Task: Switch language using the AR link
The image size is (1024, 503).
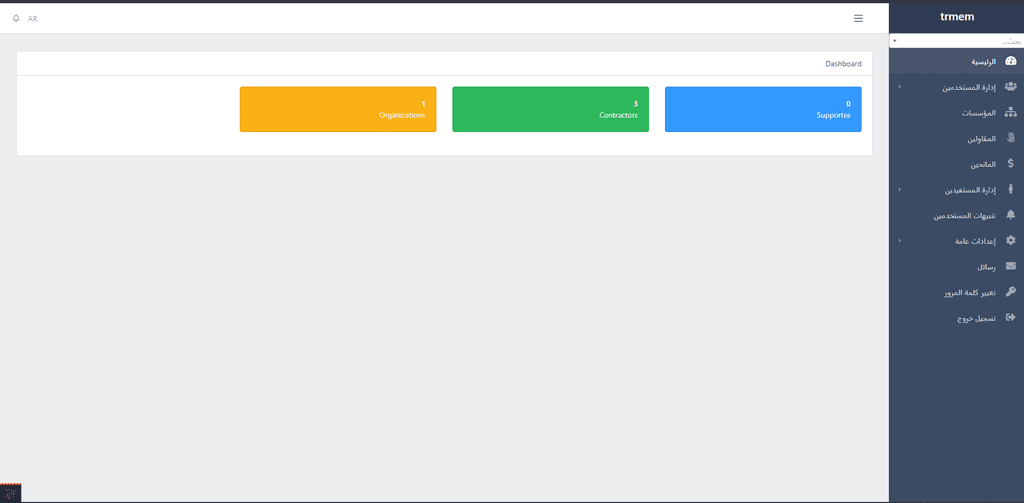Action: click(33, 19)
